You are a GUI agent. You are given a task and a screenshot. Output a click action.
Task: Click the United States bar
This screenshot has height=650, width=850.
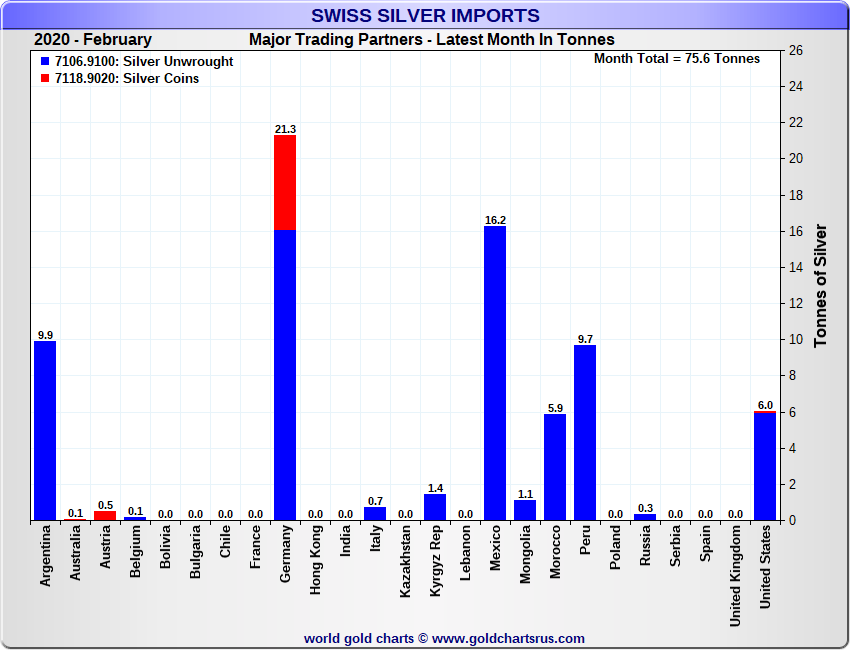click(x=765, y=467)
